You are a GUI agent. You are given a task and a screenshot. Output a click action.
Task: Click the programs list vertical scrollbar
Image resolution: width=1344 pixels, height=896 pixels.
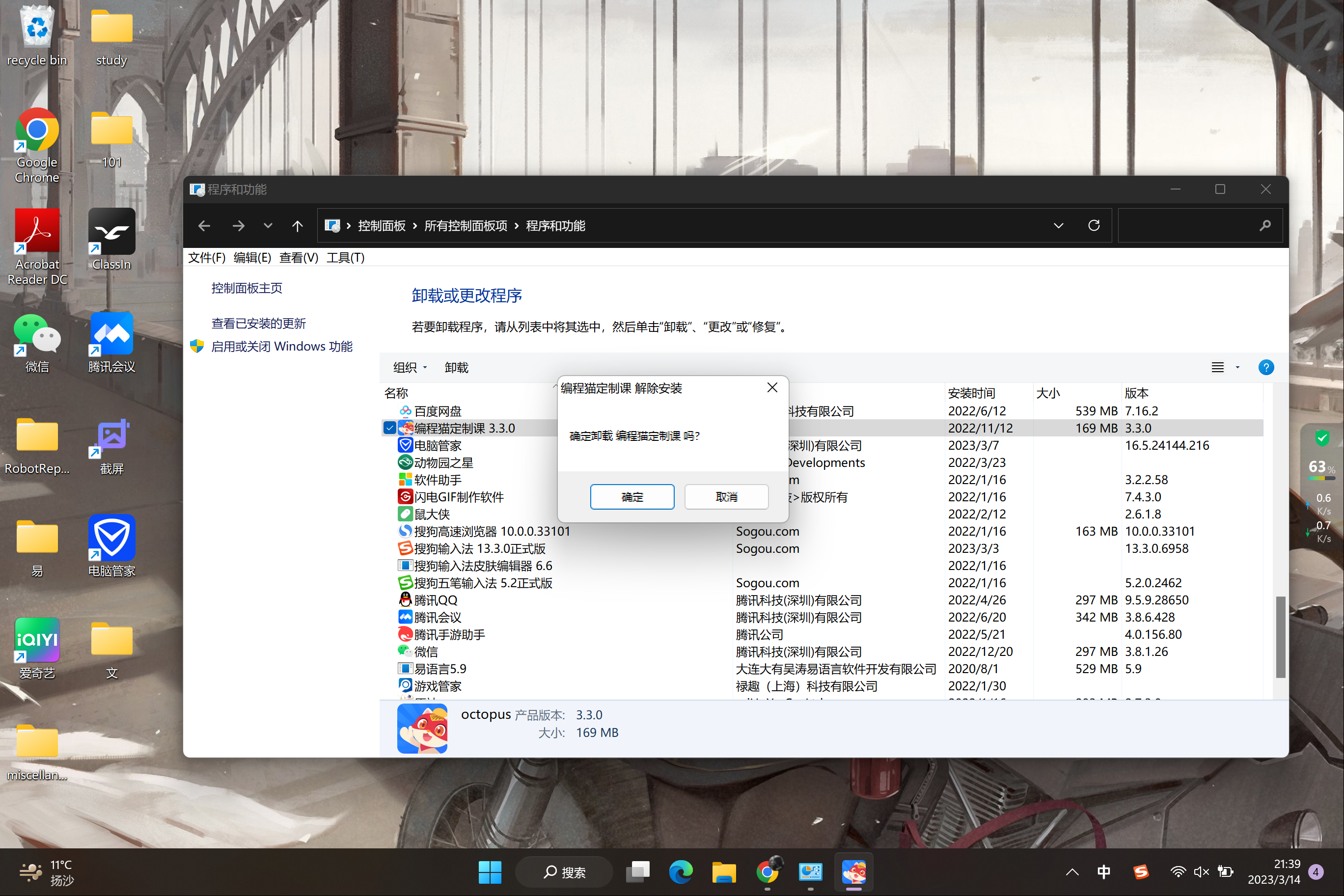tap(1281, 637)
